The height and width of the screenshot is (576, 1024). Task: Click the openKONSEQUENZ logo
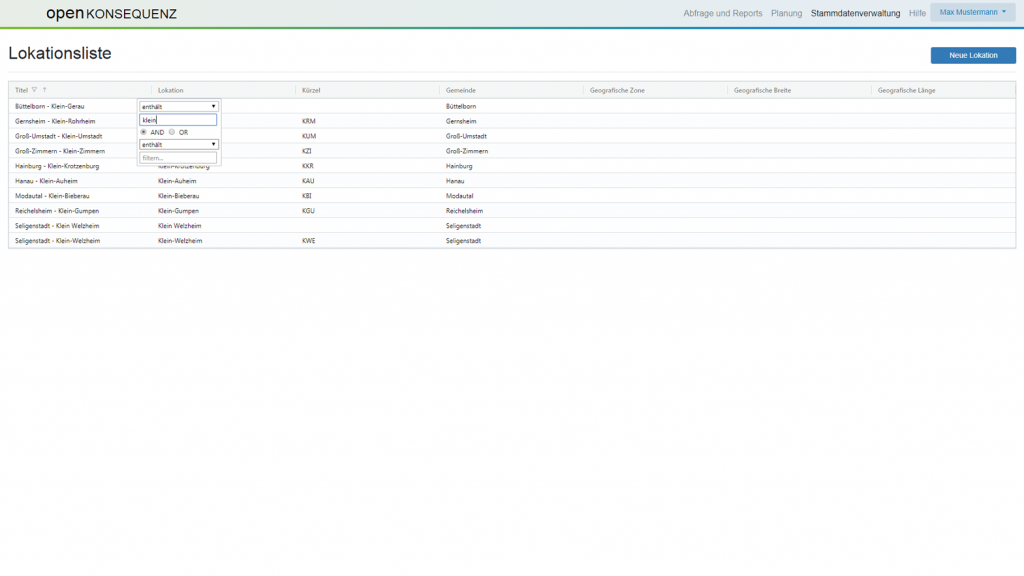pyautogui.click(x=111, y=13)
